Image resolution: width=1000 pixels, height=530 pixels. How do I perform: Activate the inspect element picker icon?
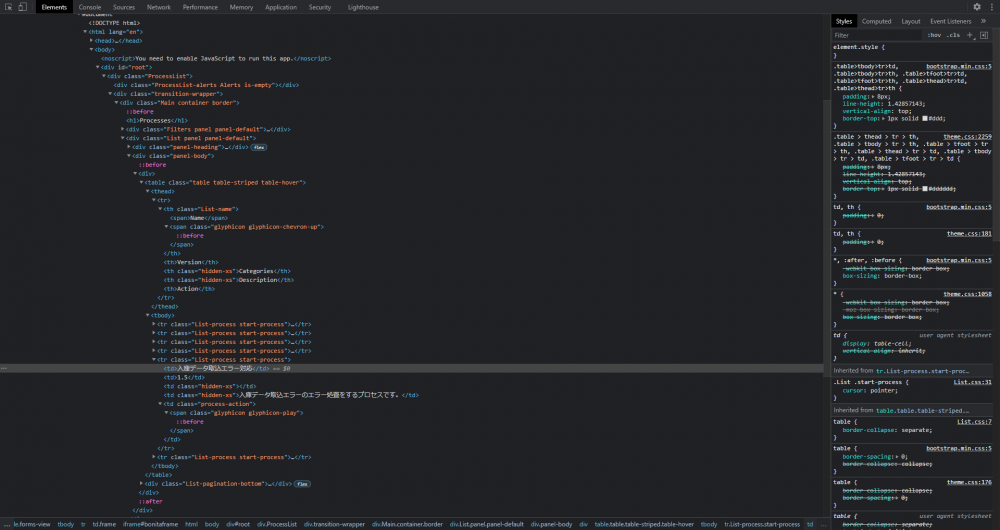pyautogui.click(x=9, y=7)
